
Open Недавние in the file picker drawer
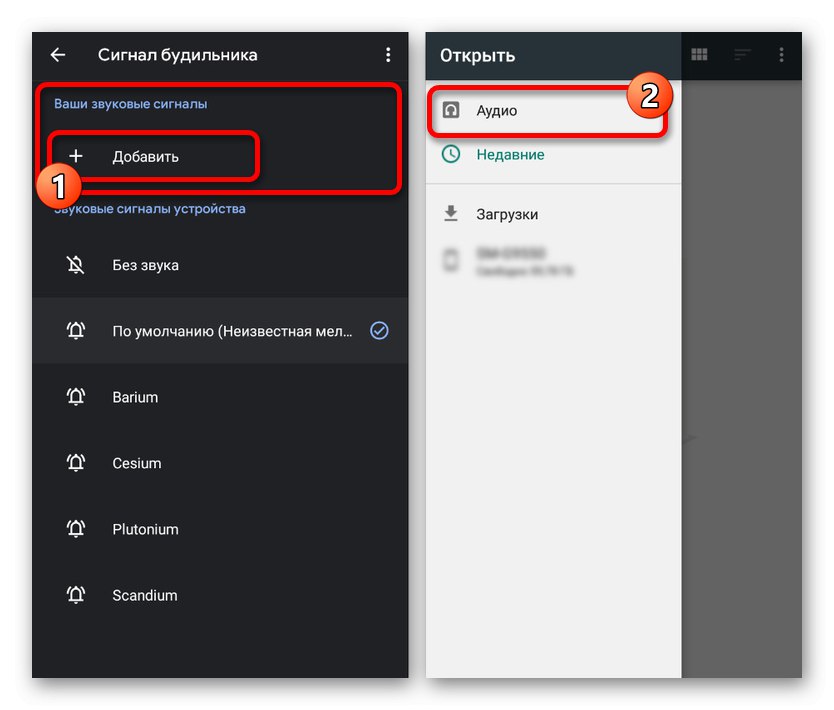tap(510, 155)
